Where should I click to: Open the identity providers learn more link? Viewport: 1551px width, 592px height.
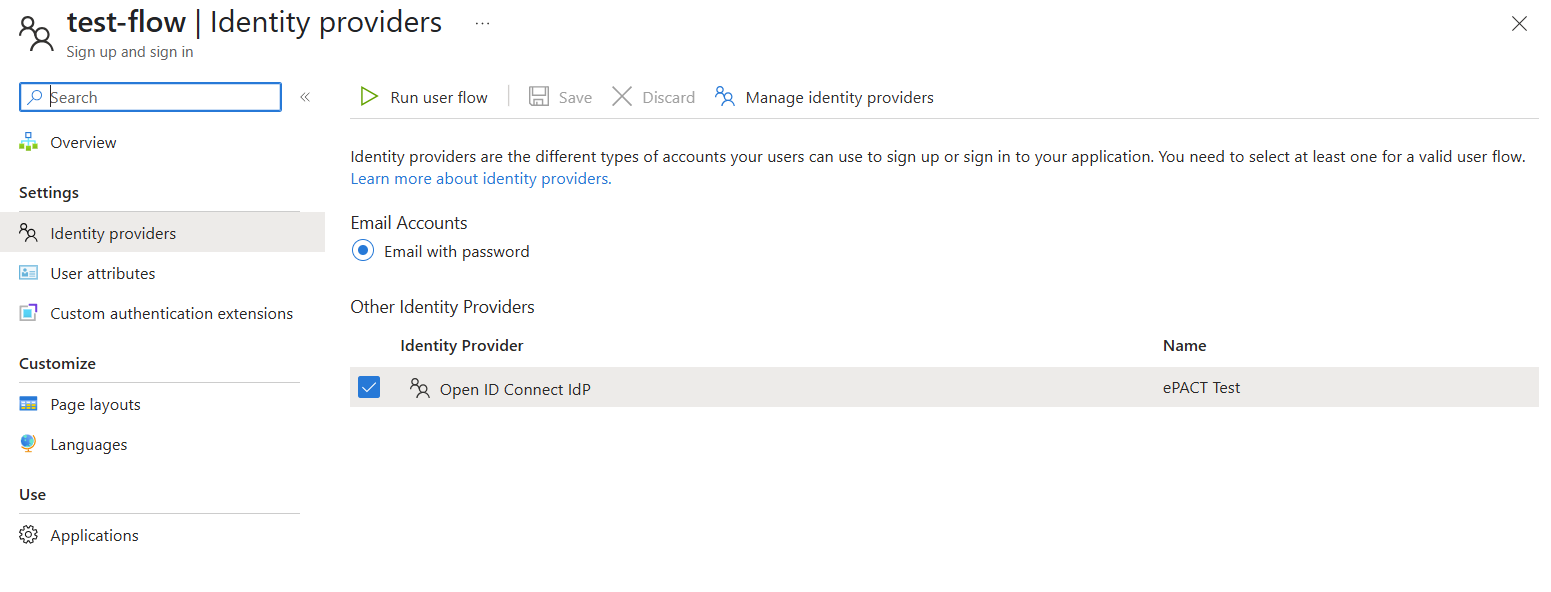pyautogui.click(x=480, y=177)
